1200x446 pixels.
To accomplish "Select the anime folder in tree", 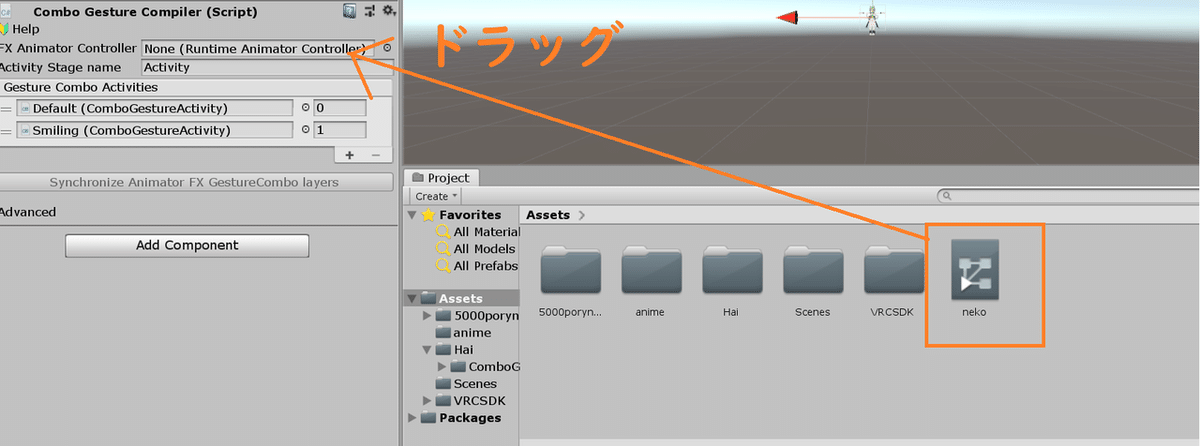I will pos(463,333).
